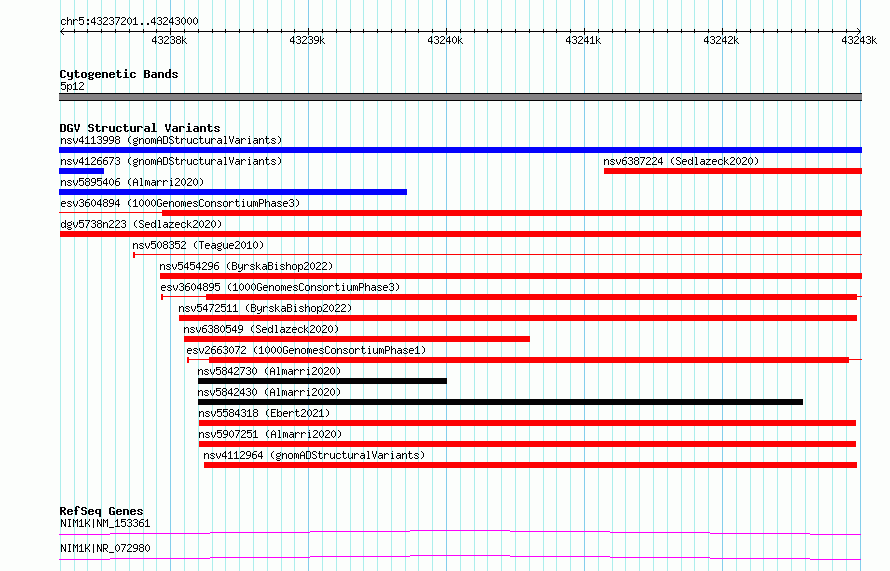890x571 pixels.
Task: Click the red bar for esv2663072
Action: tap(529, 360)
